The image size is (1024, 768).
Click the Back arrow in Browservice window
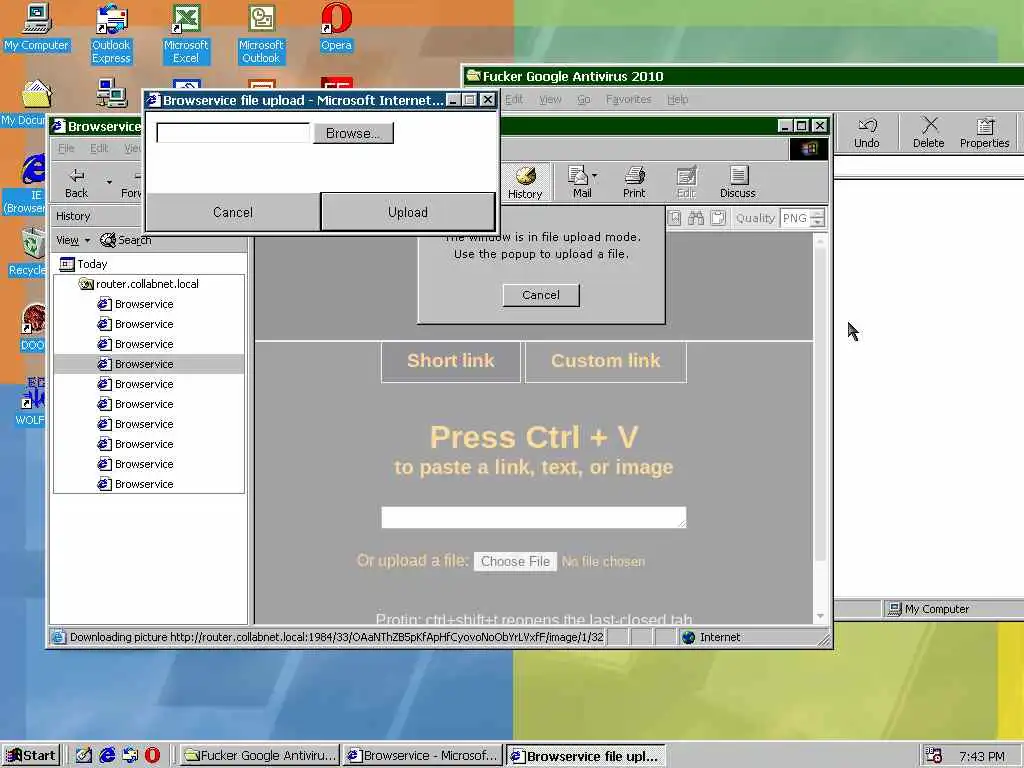coord(76,182)
